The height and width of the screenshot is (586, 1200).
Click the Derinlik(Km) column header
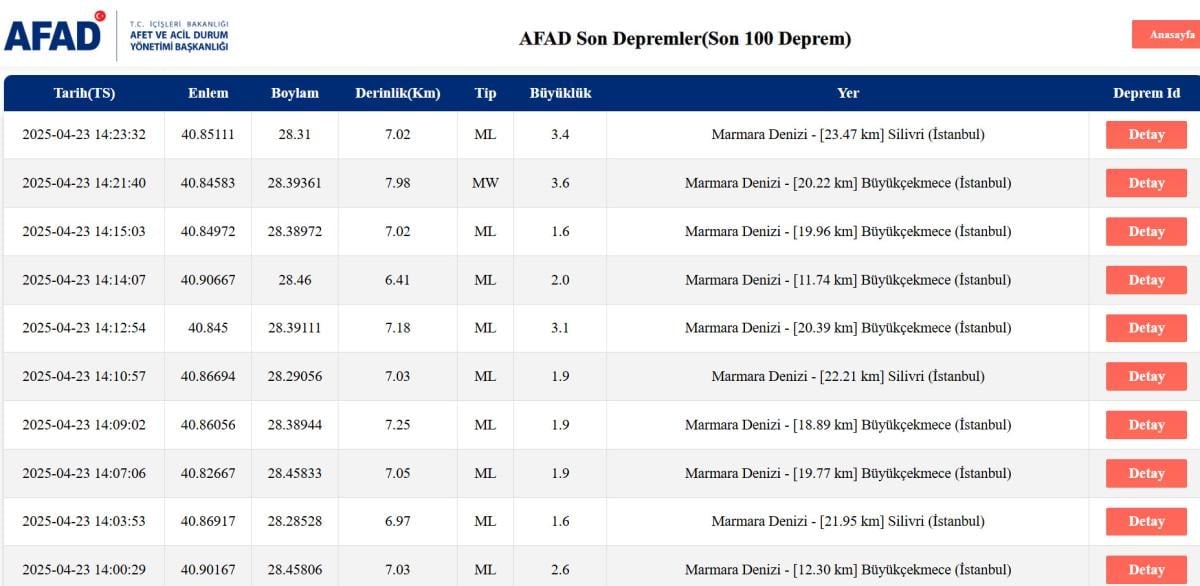(x=397, y=93)
